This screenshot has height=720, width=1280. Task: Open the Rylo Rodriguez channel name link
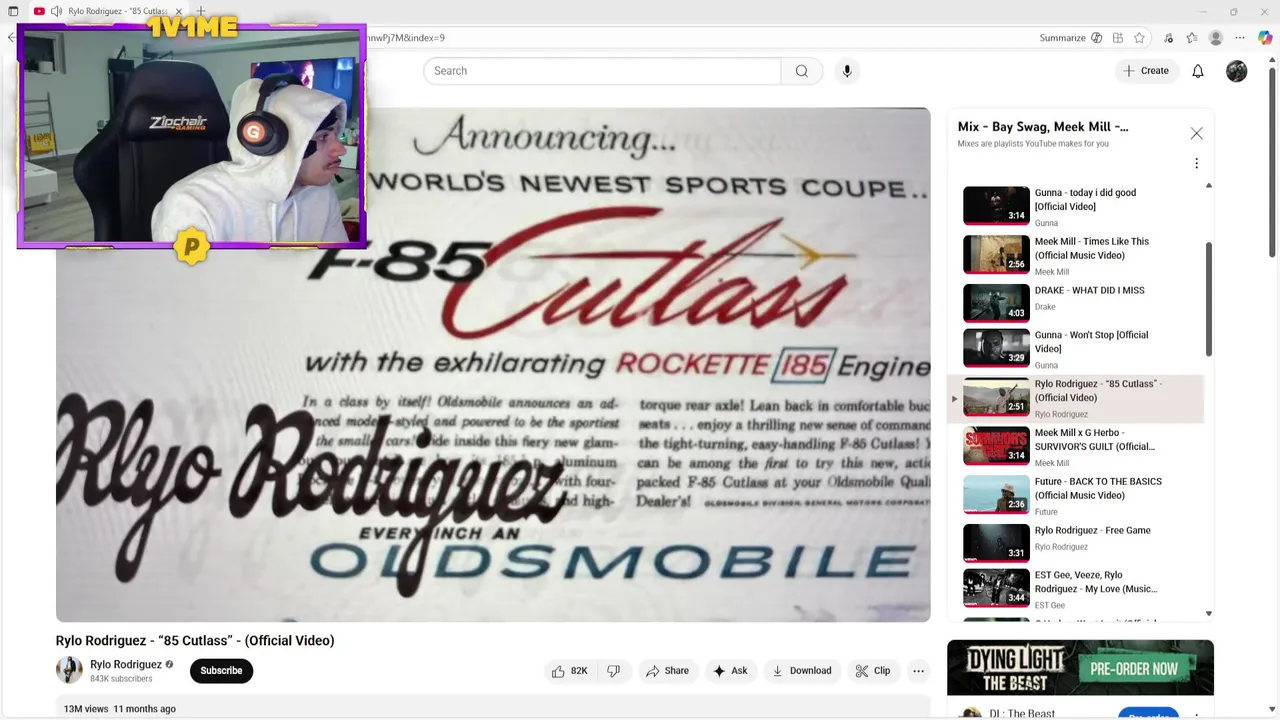click(x=126, y=664)
